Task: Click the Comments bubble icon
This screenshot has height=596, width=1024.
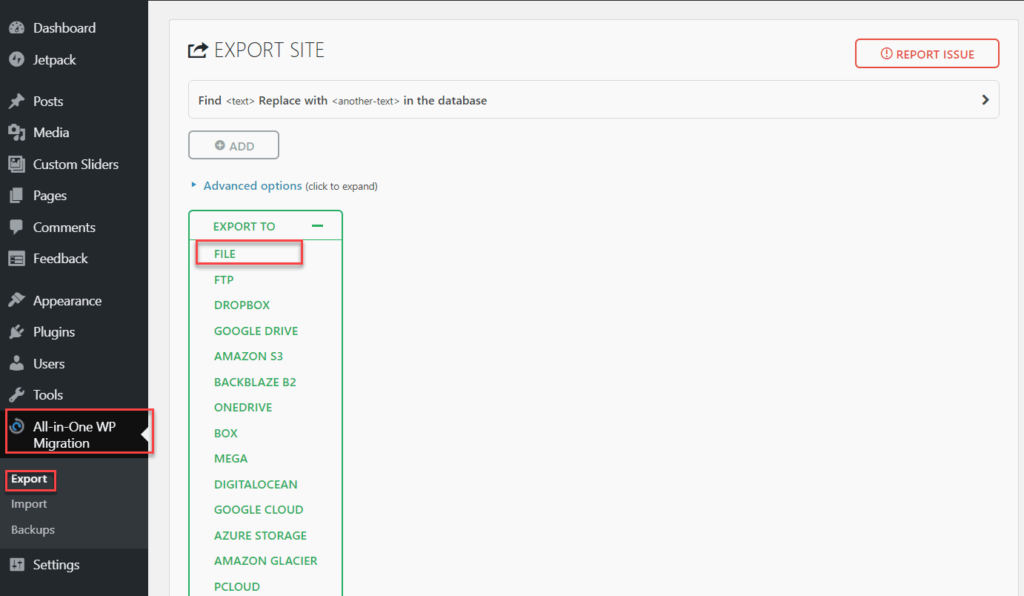Action: [x=17, y=227]
